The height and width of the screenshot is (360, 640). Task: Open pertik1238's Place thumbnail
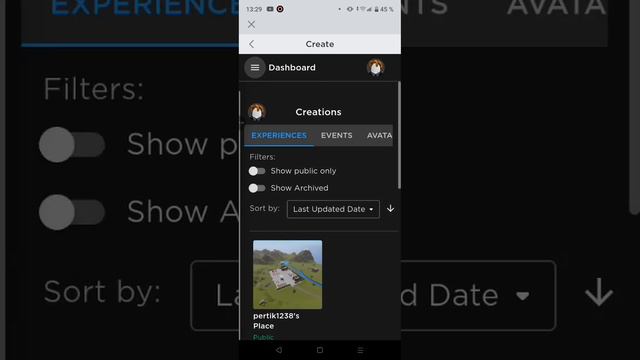(287, 274)
